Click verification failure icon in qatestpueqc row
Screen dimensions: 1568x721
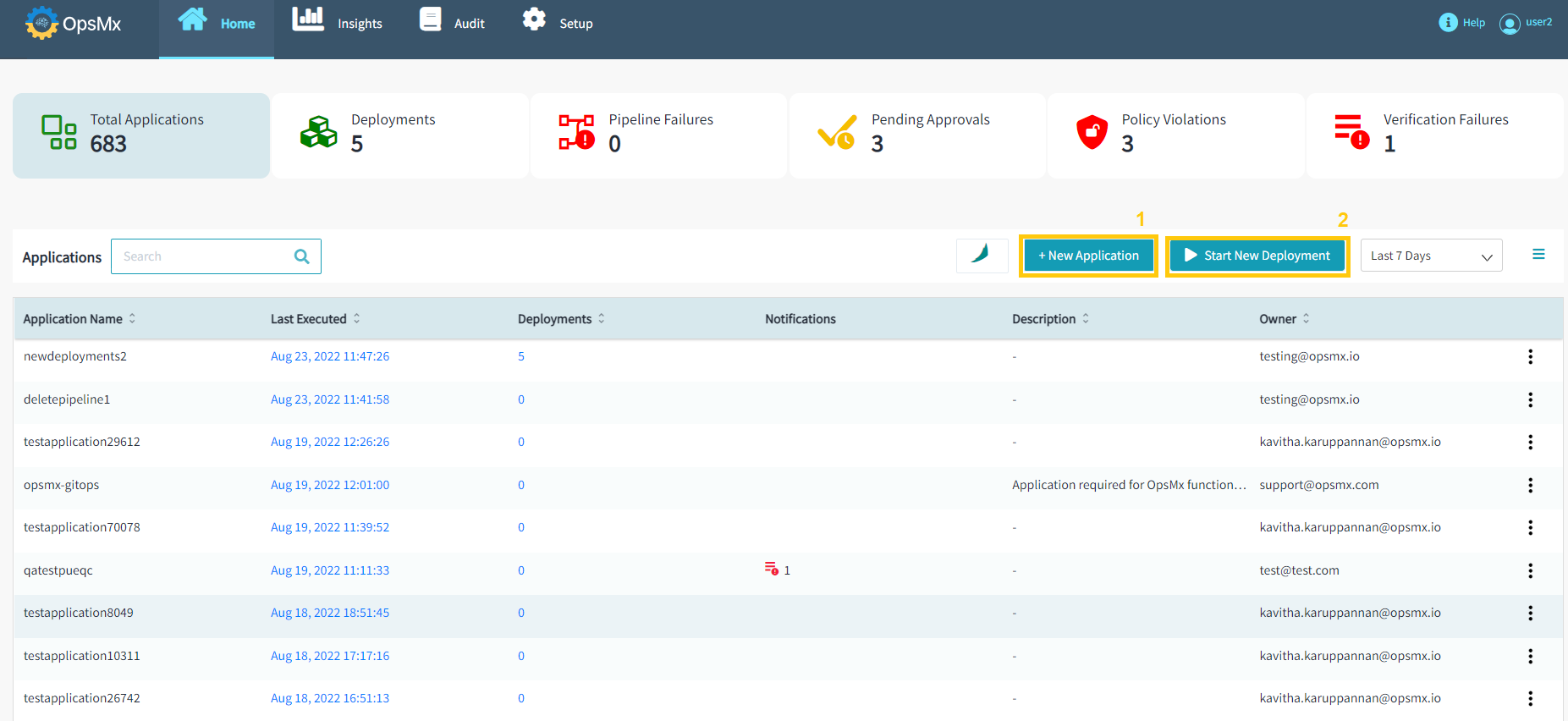pos(771,570)
